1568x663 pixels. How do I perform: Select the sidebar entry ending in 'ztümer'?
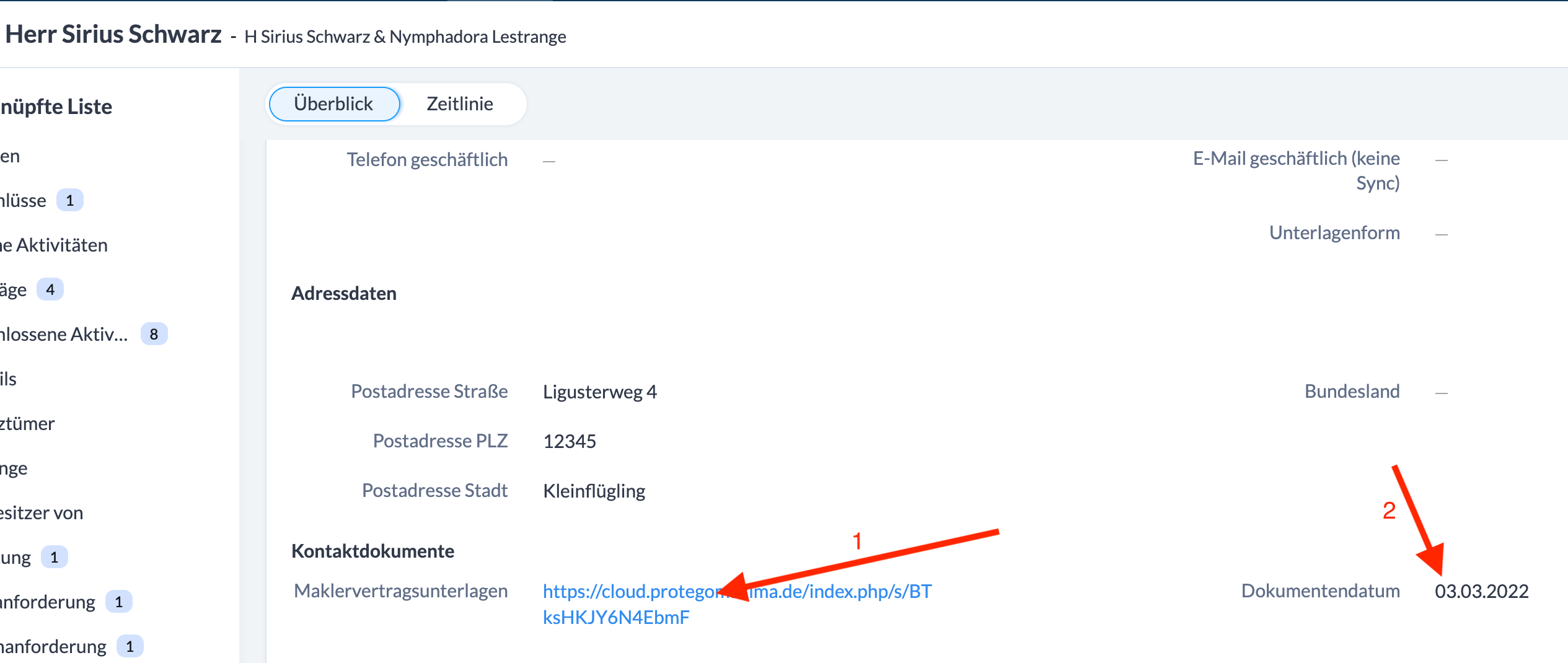tap(28, 424)
